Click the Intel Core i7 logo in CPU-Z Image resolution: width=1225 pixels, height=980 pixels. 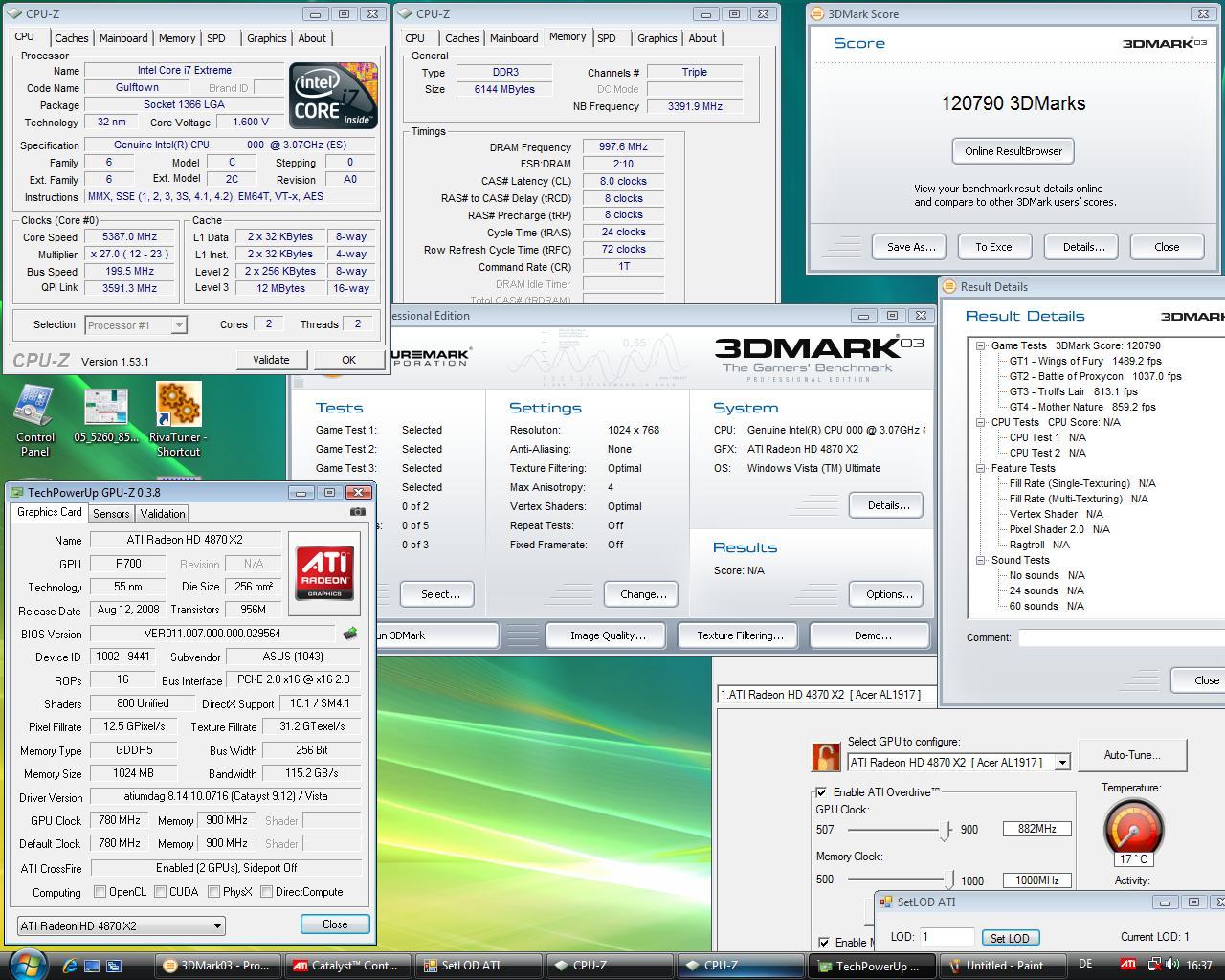click(x=333, y=96)
